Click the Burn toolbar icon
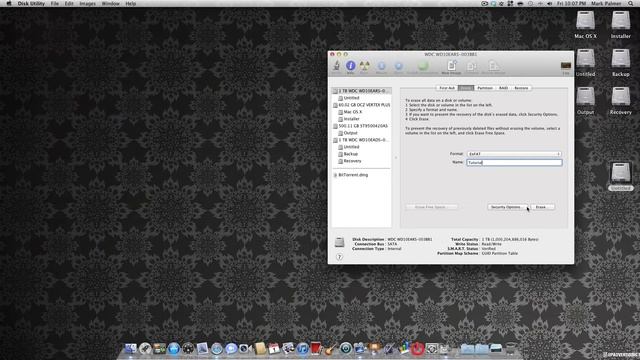Image resolution: width=640 pixels, height=360 pixels. [x=364, y=66]
